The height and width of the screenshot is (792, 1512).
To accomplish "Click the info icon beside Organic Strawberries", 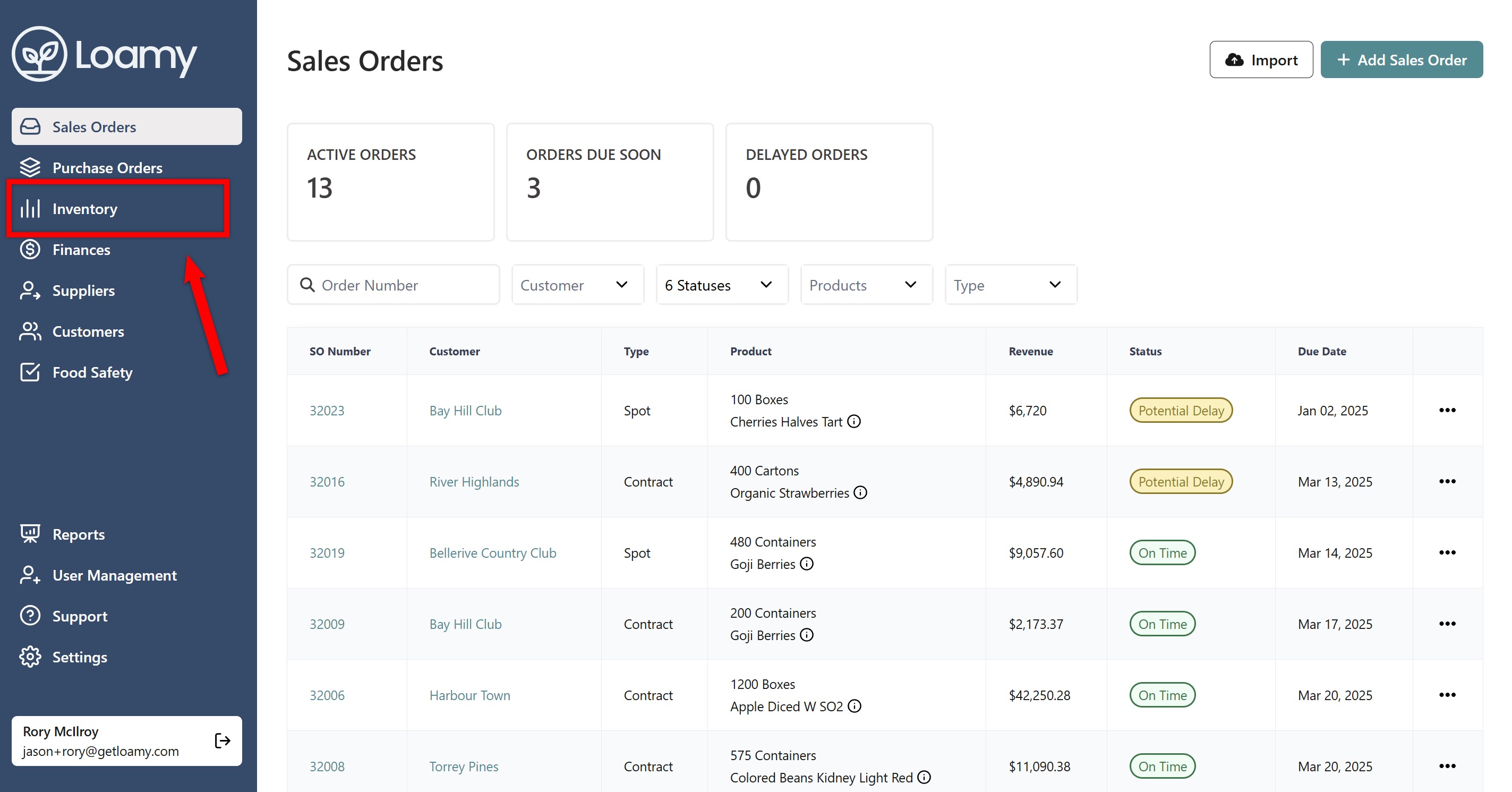I will pyautogui.click(x=860, y=492).
